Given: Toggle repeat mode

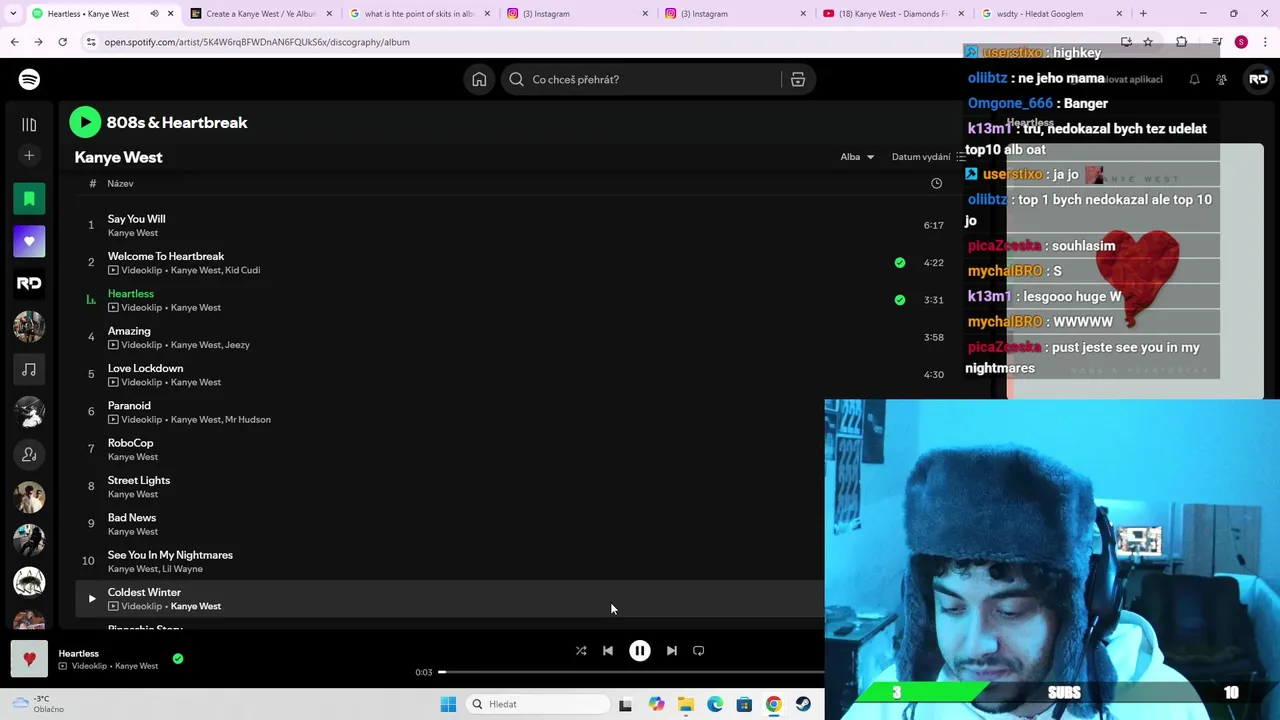Looking at the screenshot, I should tap(699, 651).
